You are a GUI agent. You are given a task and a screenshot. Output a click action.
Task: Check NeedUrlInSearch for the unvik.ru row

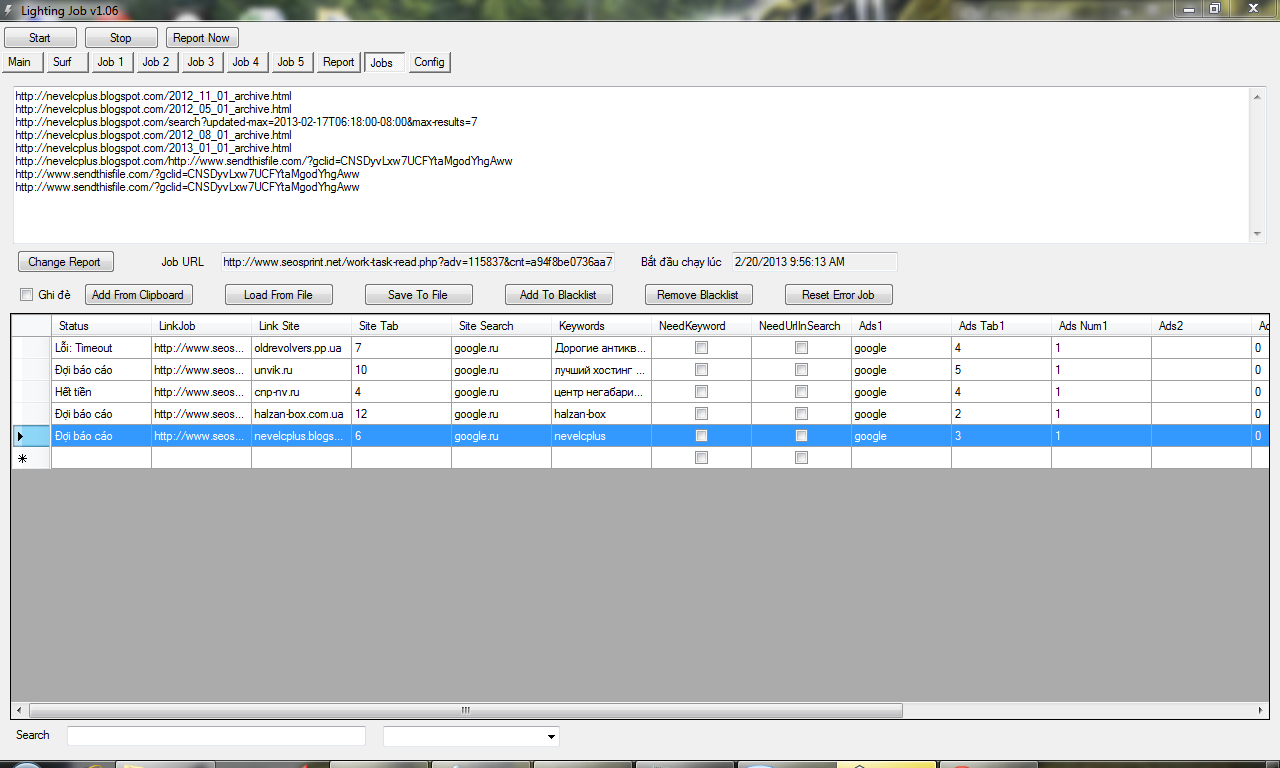click(801, 370)
